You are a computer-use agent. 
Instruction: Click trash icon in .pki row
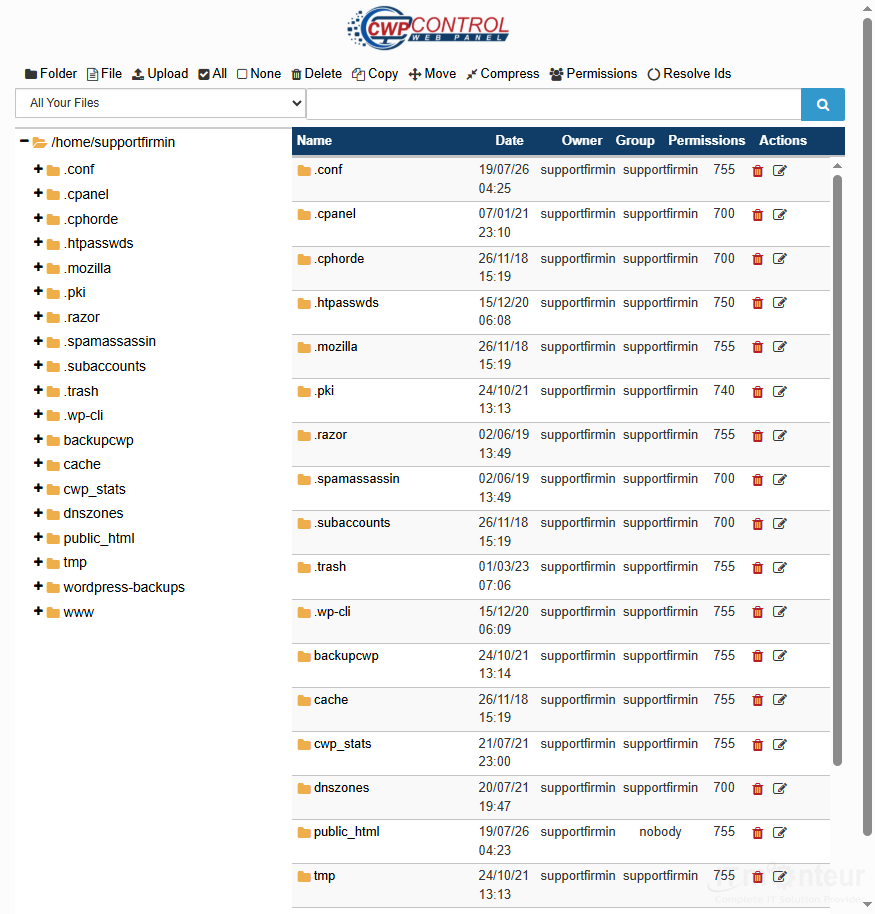[x=757, y=392]
